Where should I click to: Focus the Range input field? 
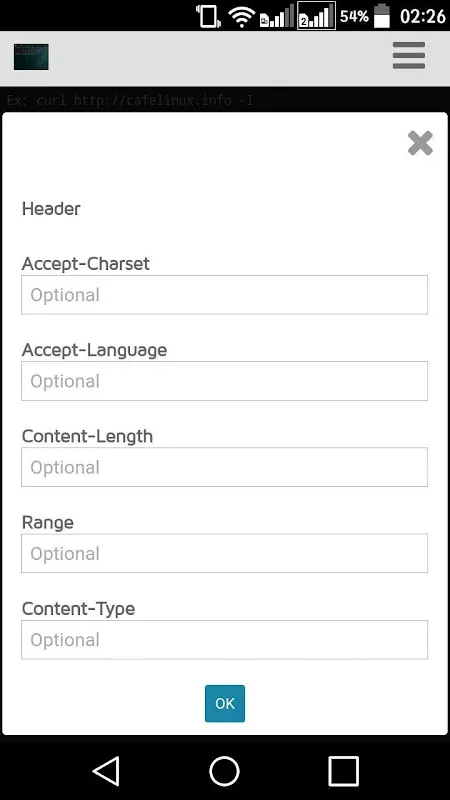(224, 554)
